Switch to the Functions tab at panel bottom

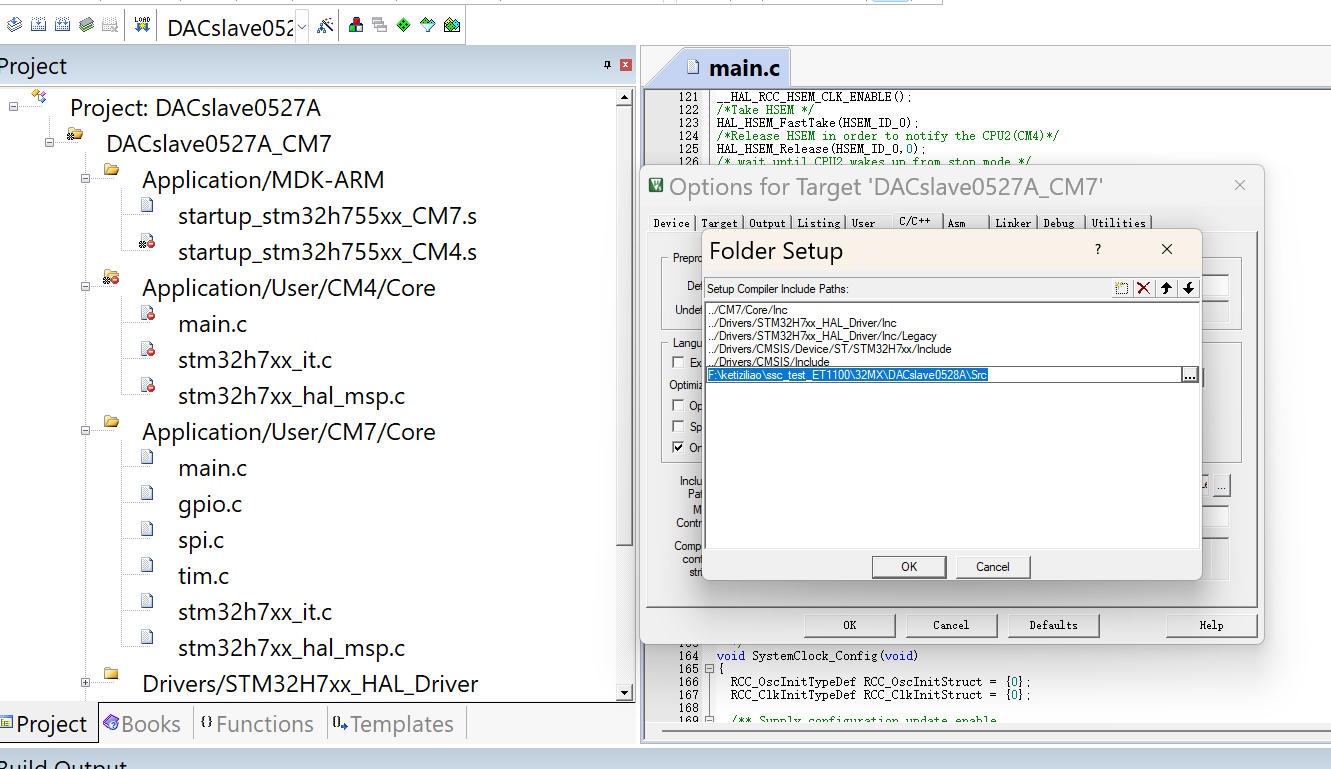tap(257, 724)
